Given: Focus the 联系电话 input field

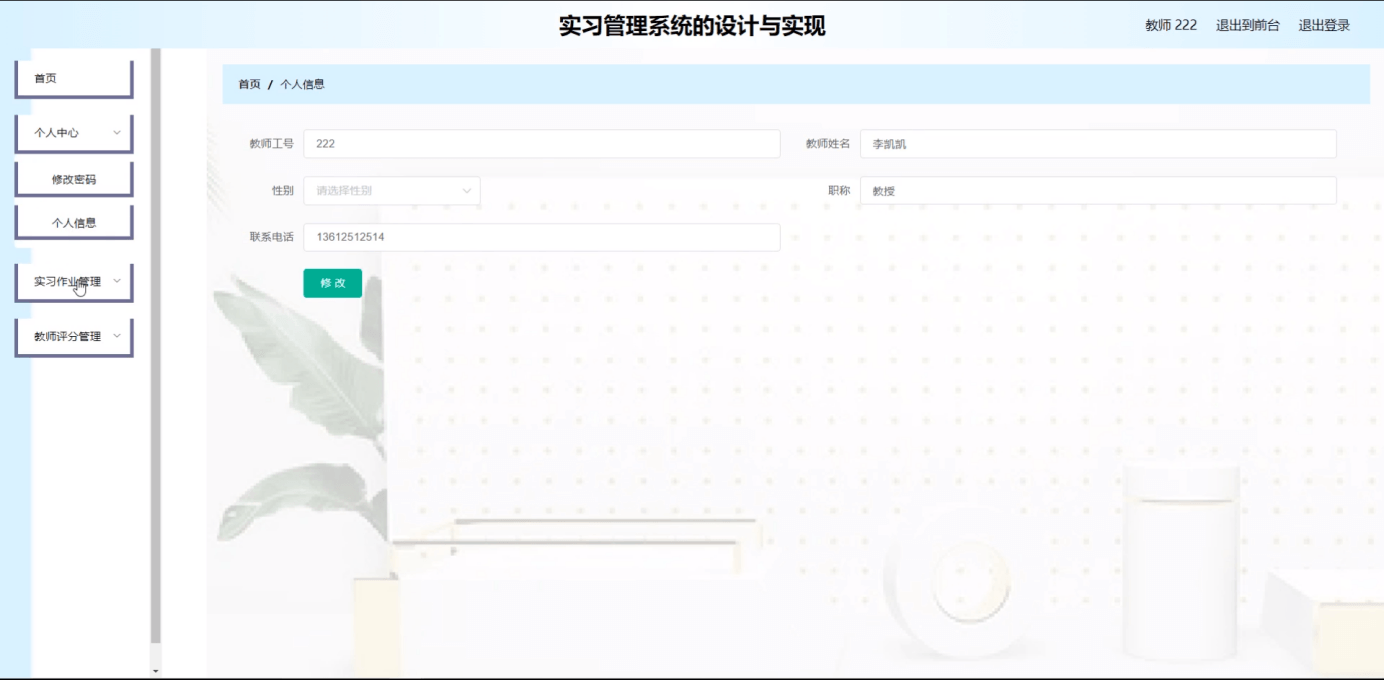Looking at the screenshot, I should [542, 237].
